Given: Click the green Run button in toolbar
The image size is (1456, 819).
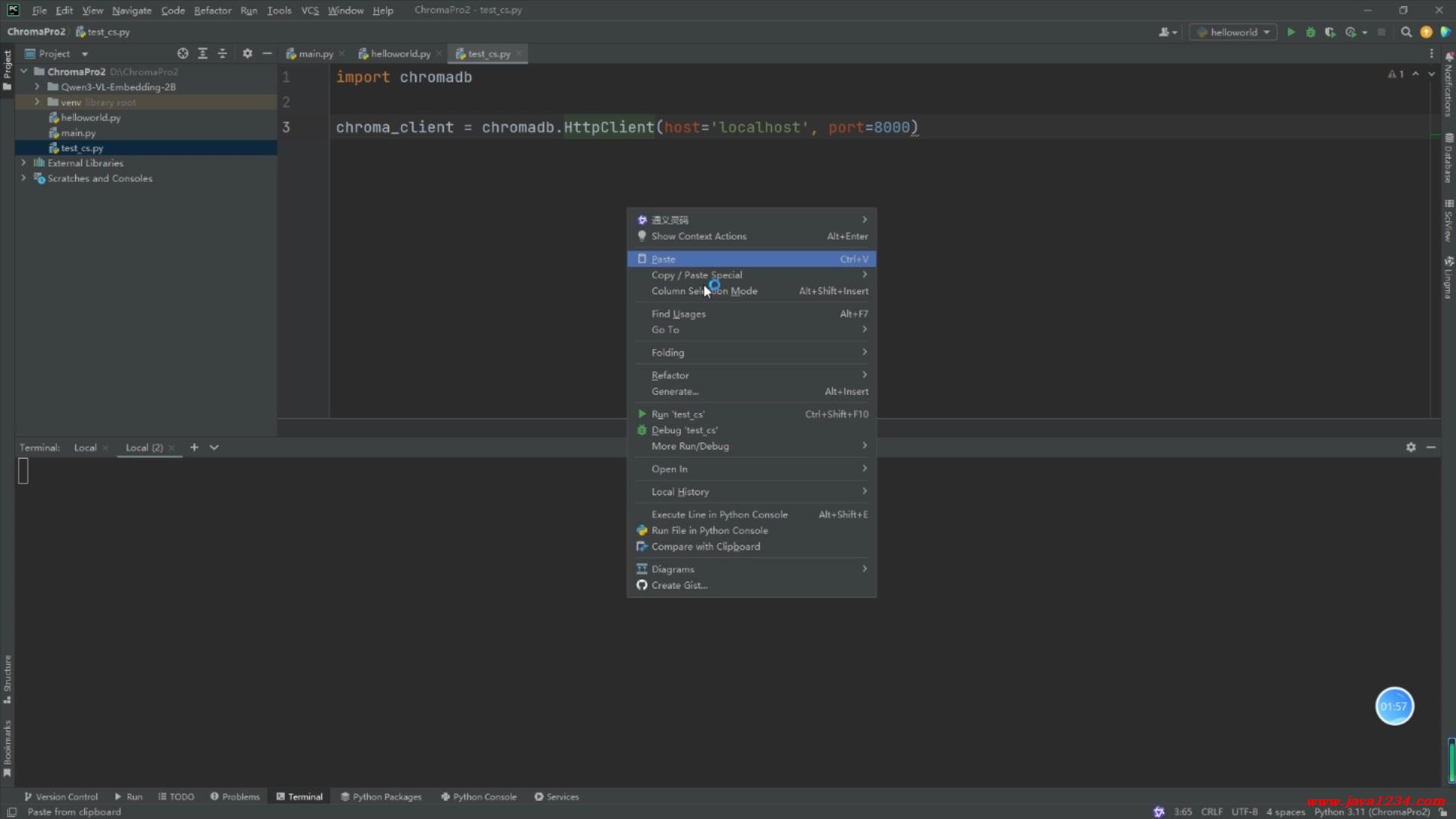Looking at the screenshot, I should (1291, 32).
